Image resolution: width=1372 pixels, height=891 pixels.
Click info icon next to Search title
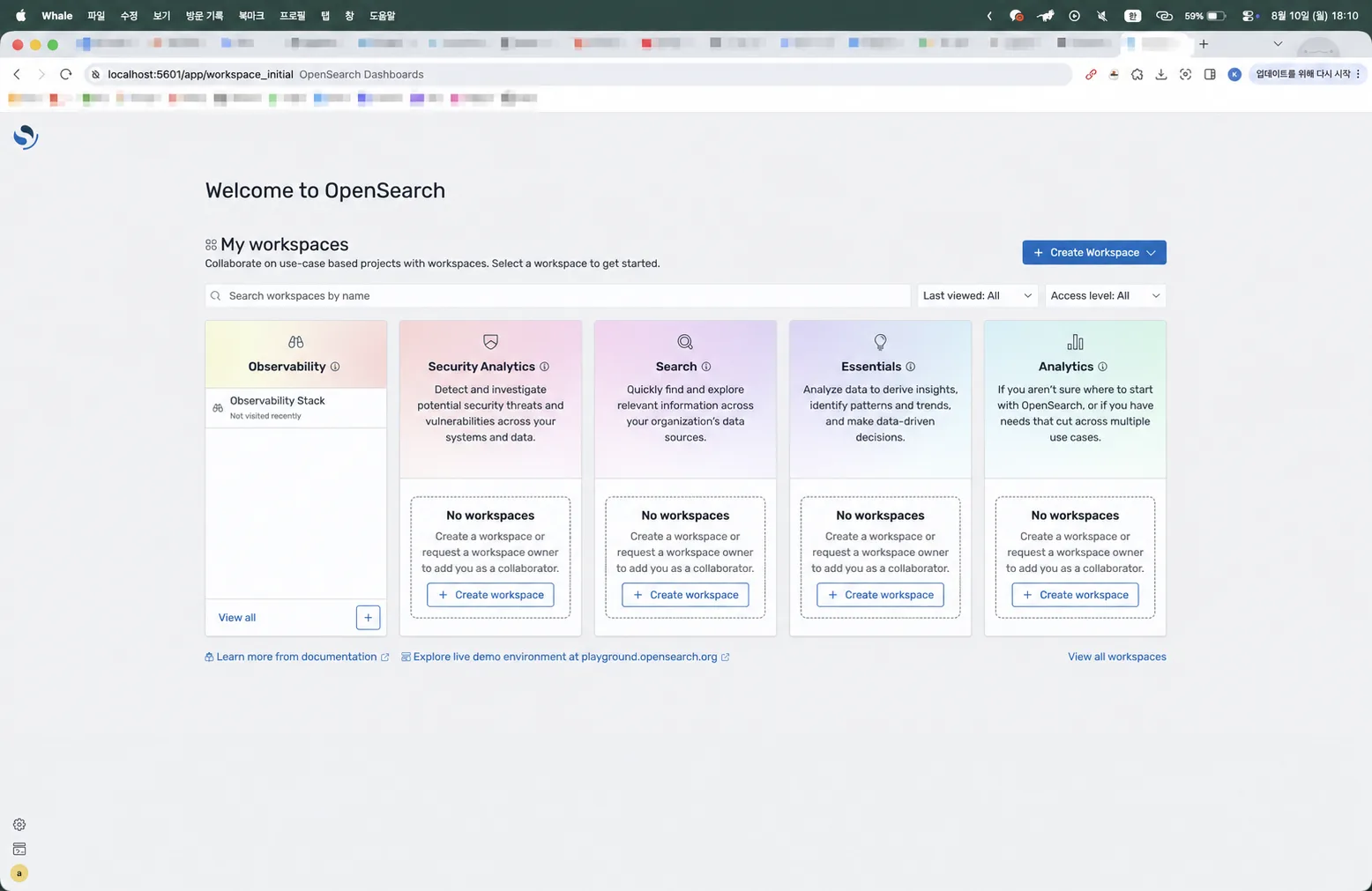(705, 367)
